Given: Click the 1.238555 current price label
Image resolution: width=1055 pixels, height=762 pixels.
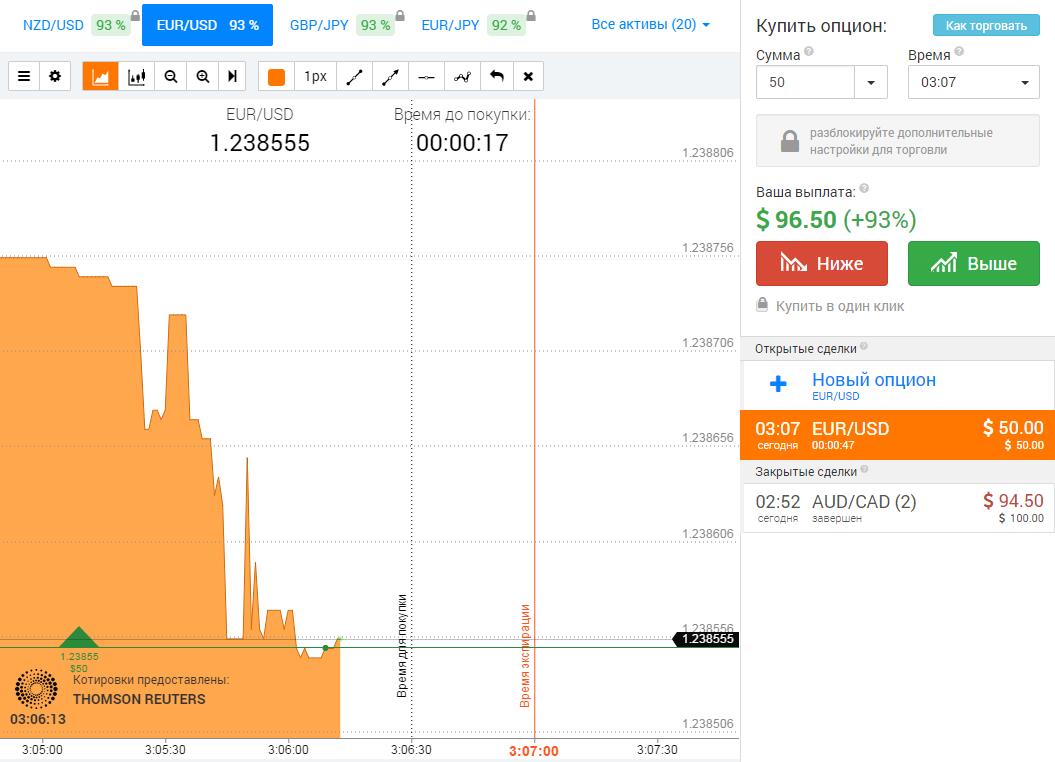Looking at the screenshot, I should (706, 639).
